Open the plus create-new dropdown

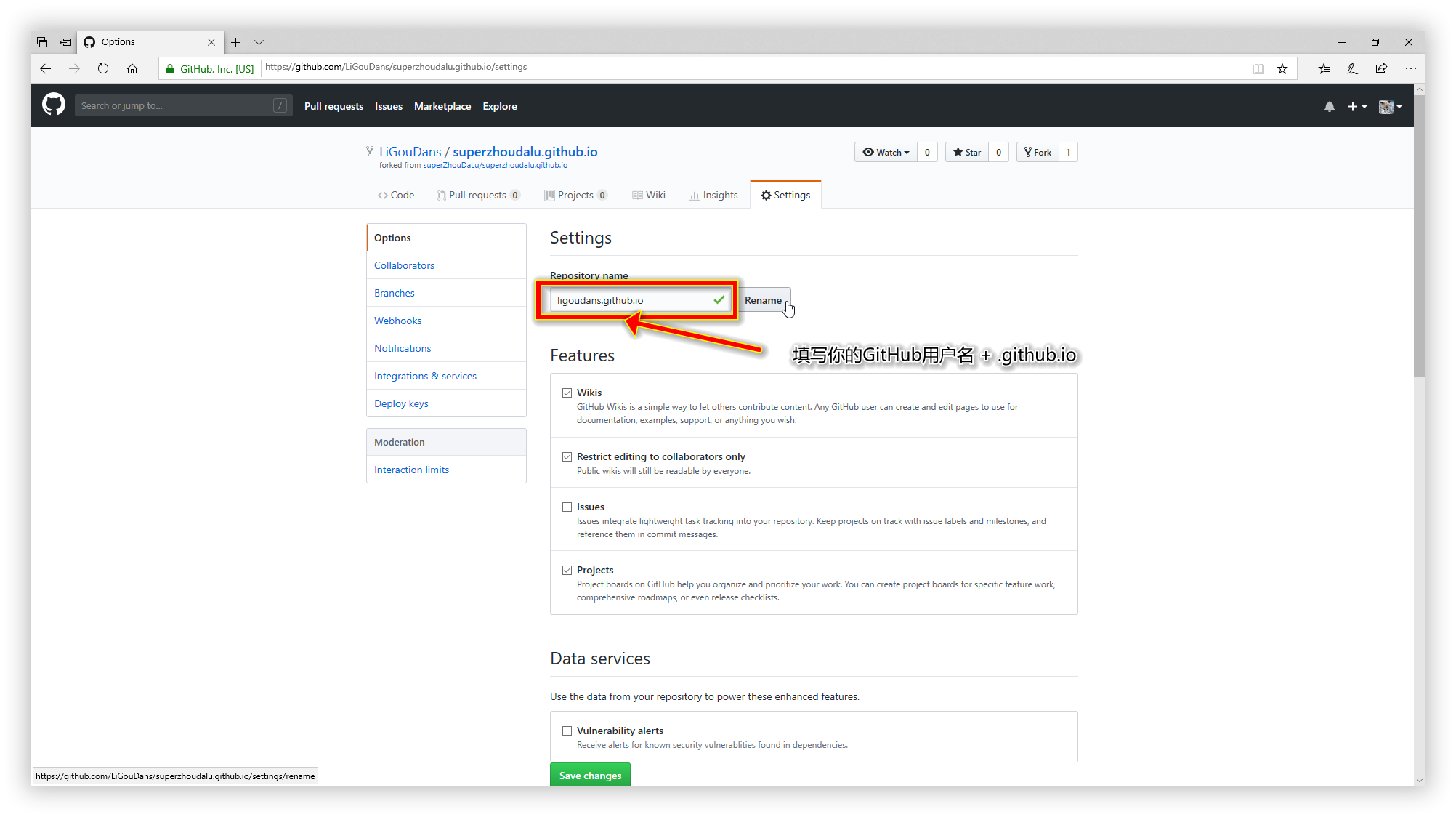click(x=1356, y=106)
